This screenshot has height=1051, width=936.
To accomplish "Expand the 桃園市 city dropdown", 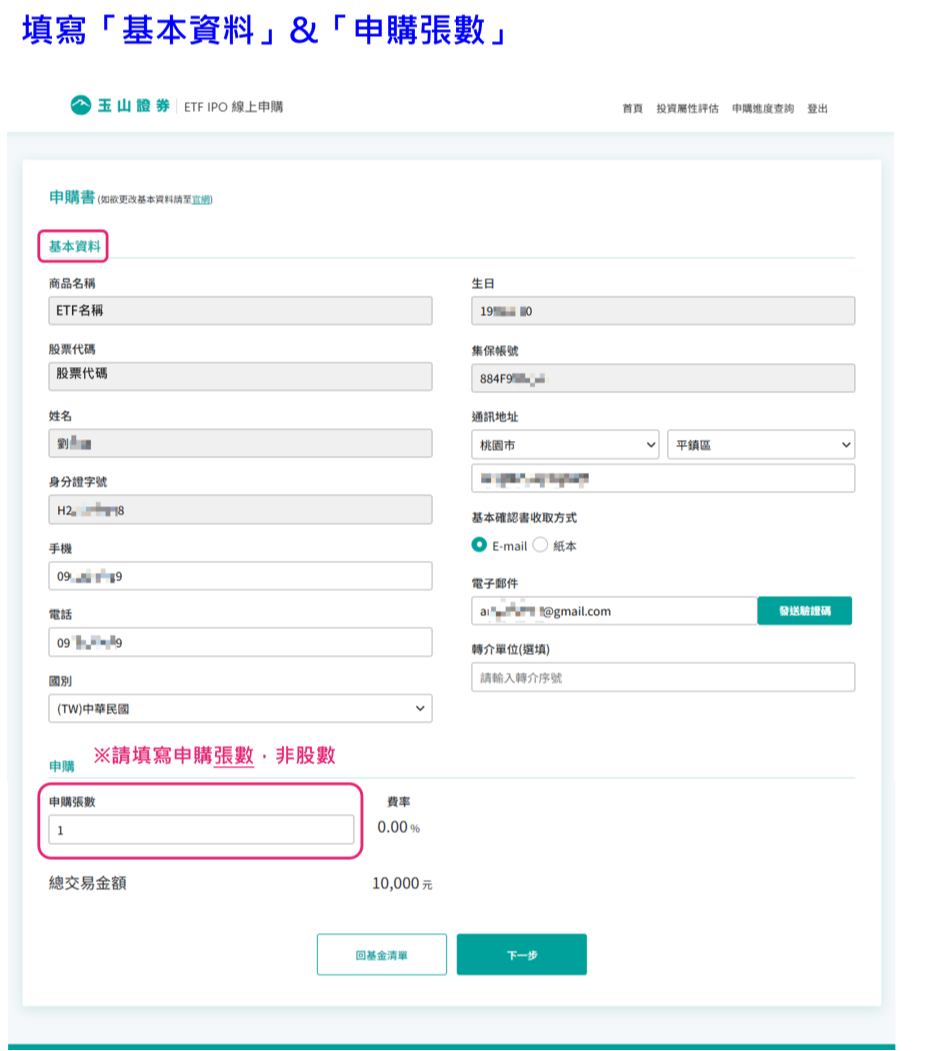I will point(565,445).
